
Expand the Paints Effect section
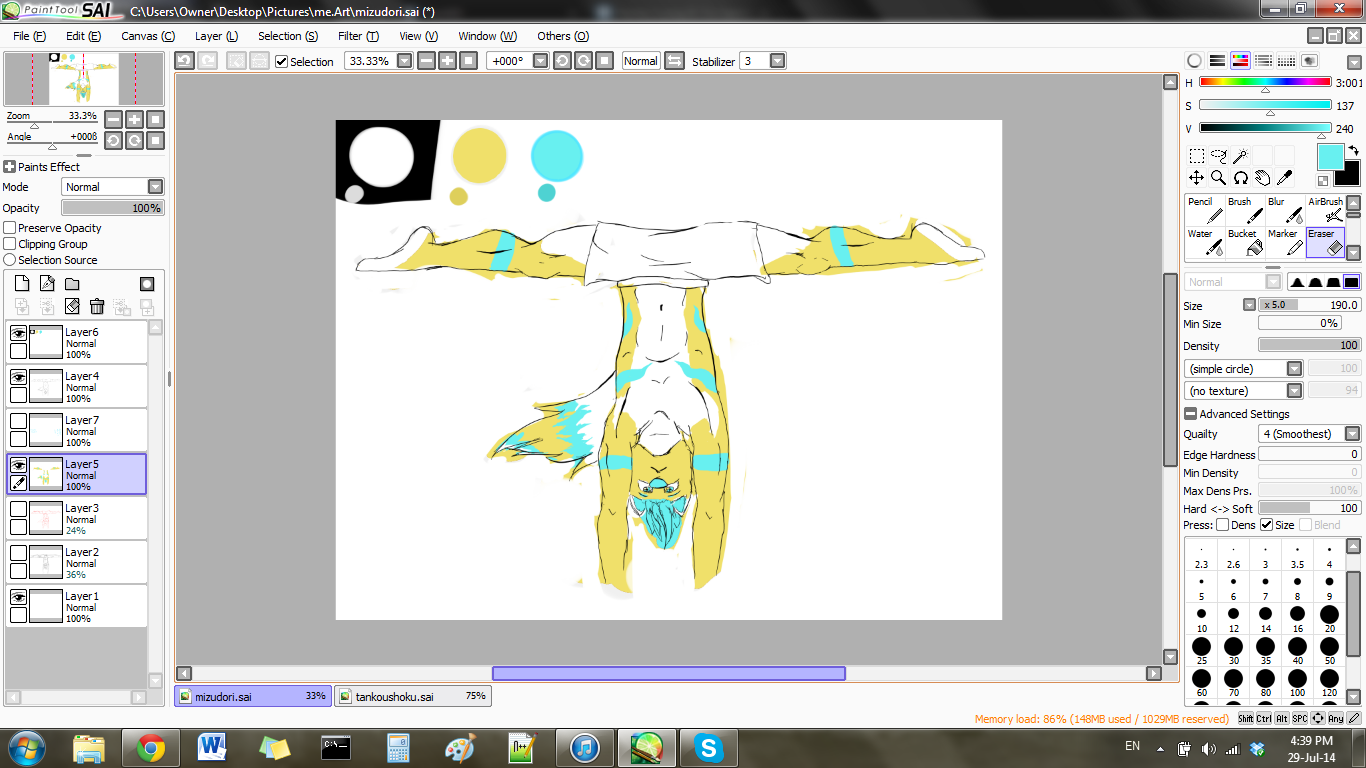click(x=10, y=167)
